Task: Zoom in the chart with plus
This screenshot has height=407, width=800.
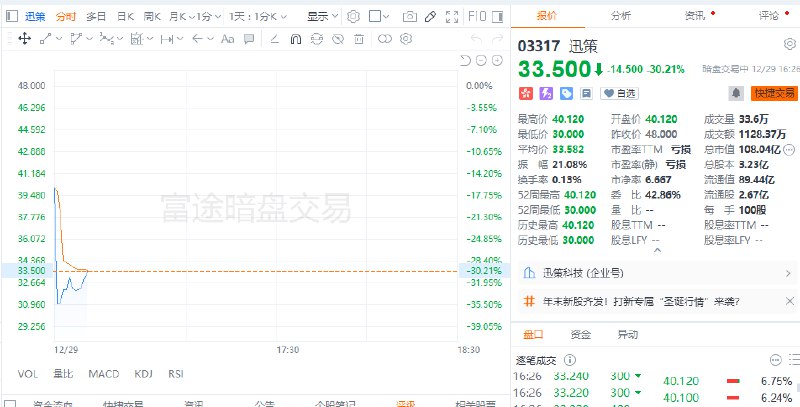Action: [497, 61]
